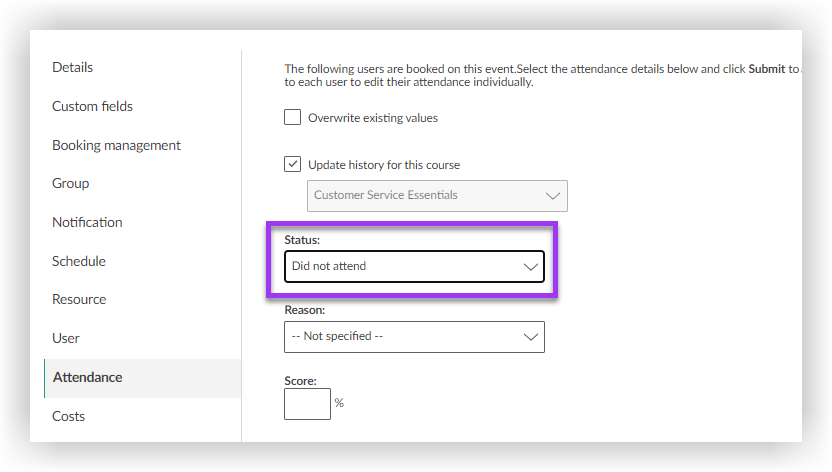Click the chevron on the course selector
This screenshot has width=832, height=472.
click(x=553, y=195)
